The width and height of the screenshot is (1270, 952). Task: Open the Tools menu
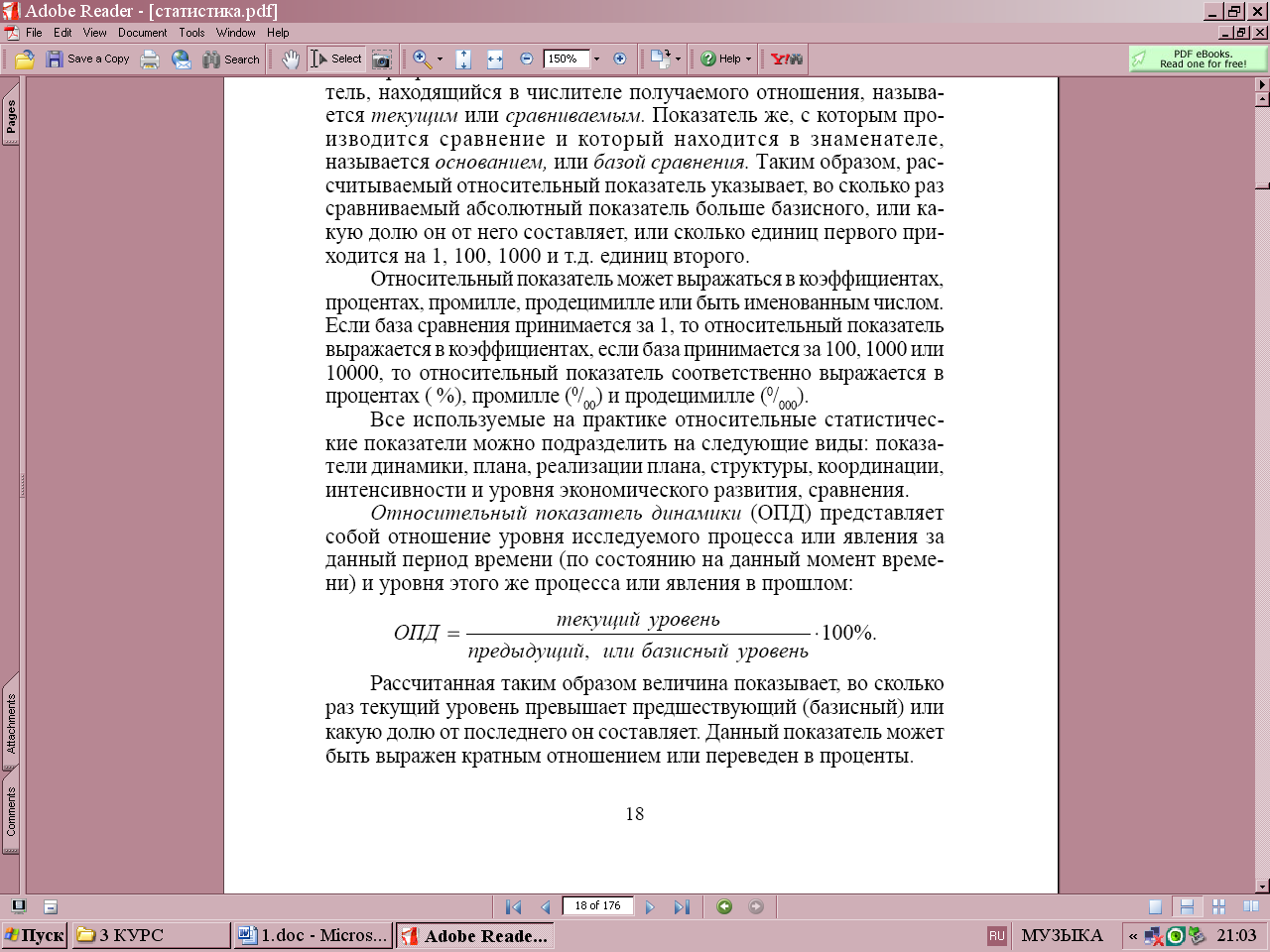191,33
